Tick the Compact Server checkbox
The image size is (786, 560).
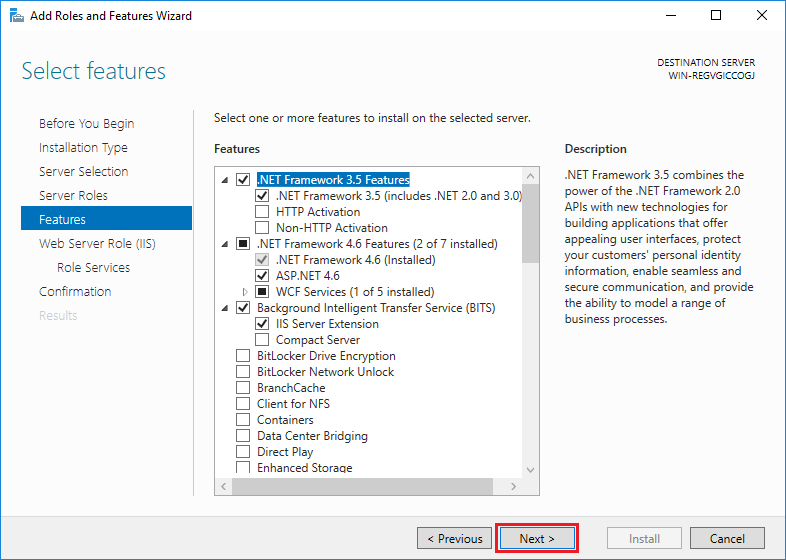(262, 340)
